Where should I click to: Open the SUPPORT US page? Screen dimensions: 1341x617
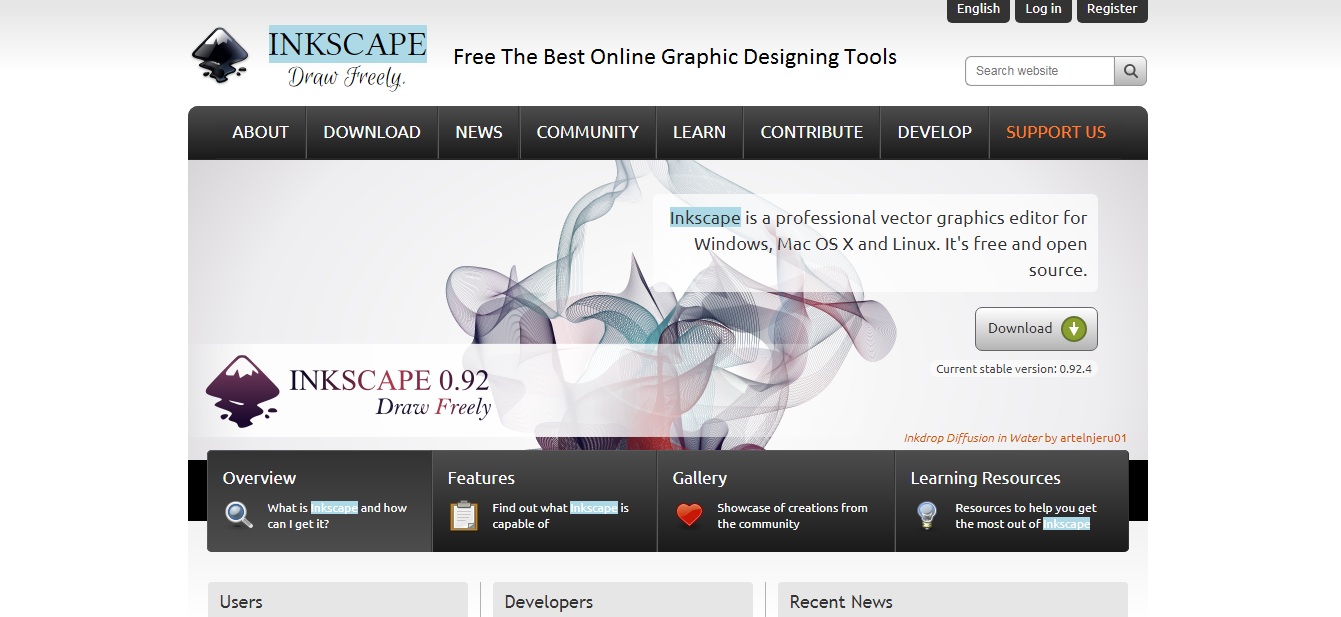1055,131
